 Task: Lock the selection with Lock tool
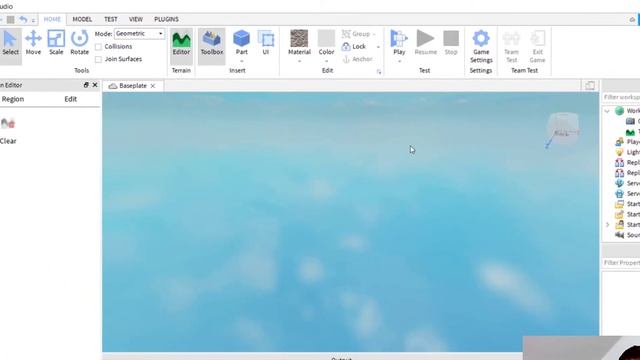coord(354,47)
